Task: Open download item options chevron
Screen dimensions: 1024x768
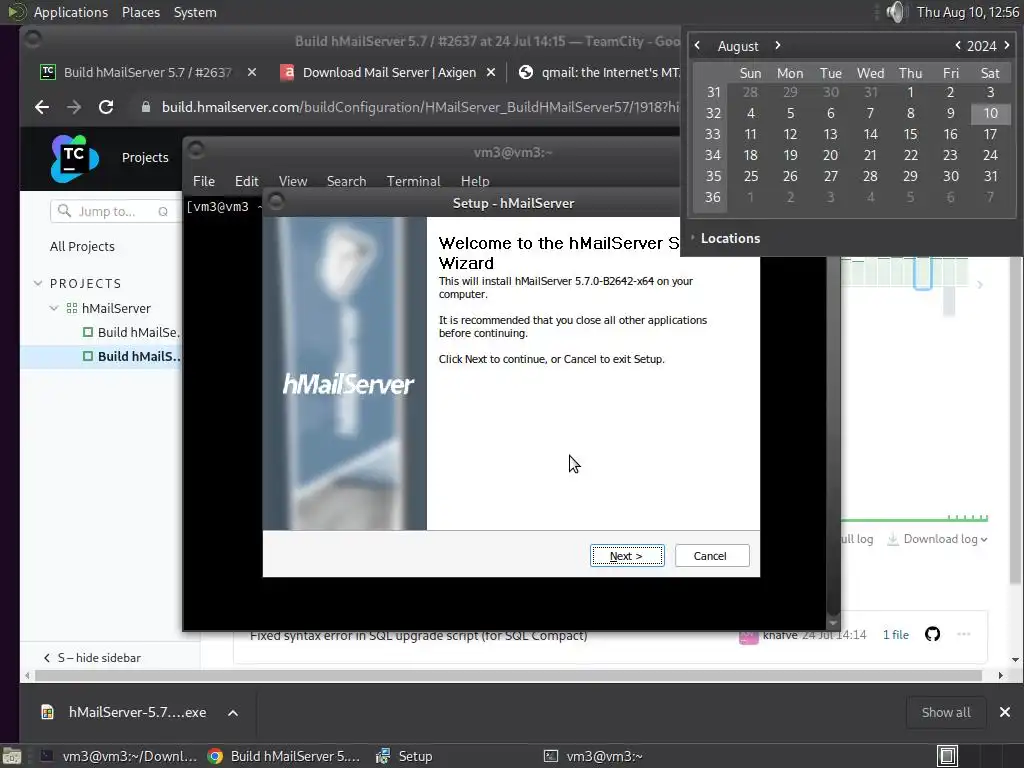Action: pos(233,712)
